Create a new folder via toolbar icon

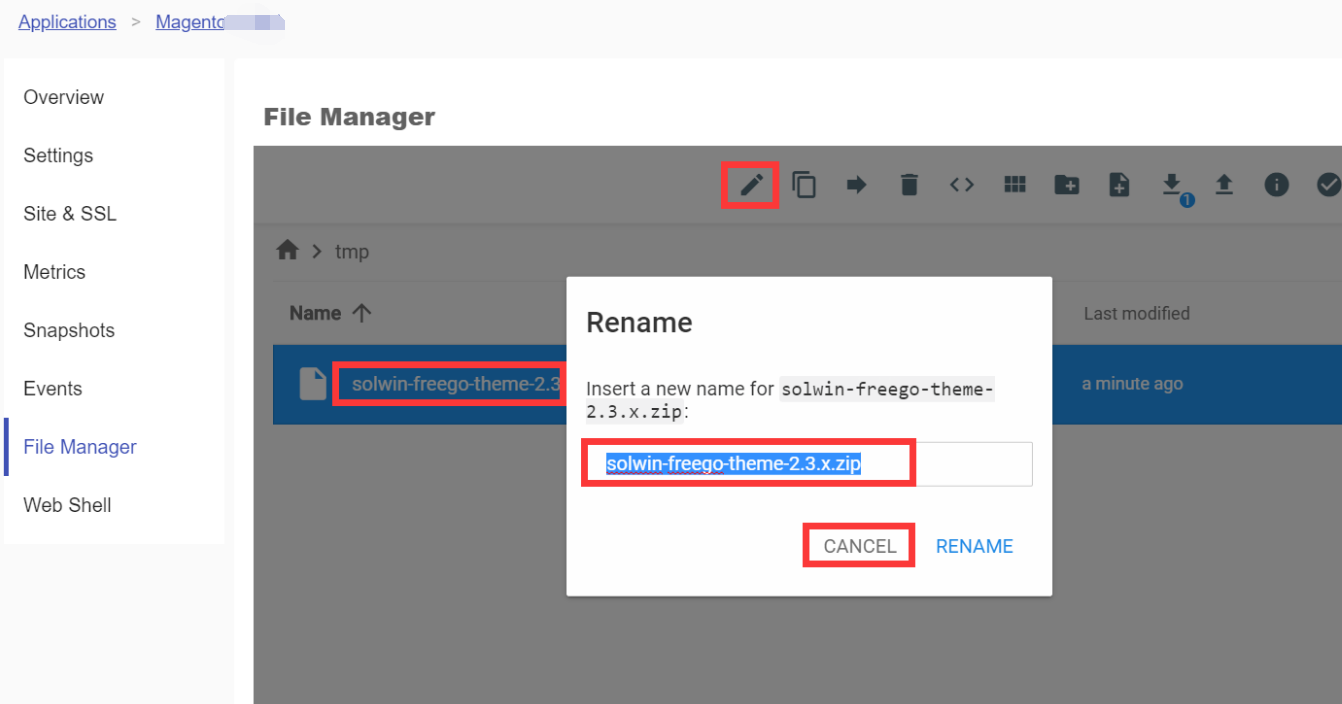pyautogui.click(x=1067, y=185)
